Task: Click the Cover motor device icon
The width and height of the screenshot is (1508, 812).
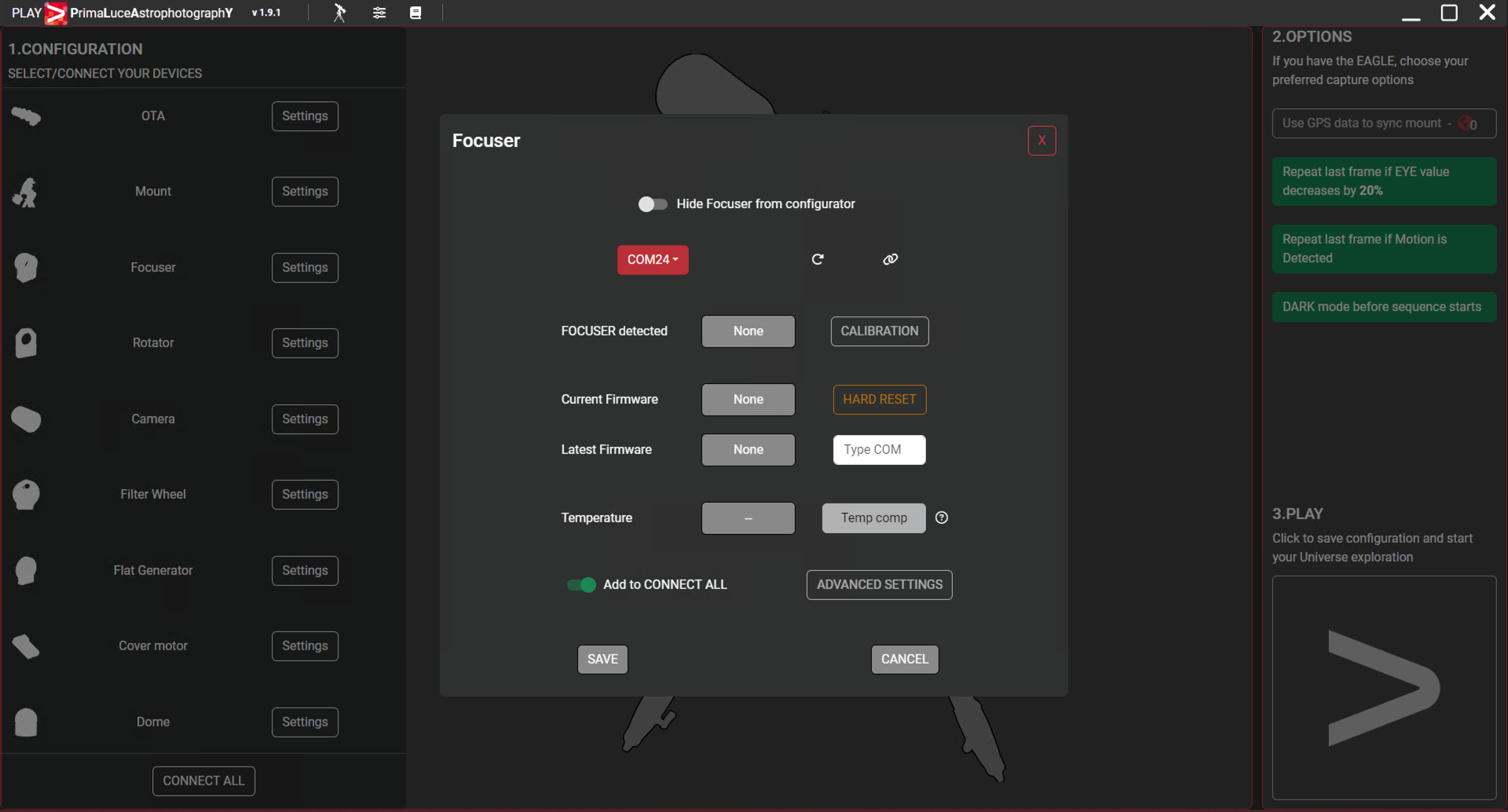Action: pyautogui.click(x=26, y=646)
